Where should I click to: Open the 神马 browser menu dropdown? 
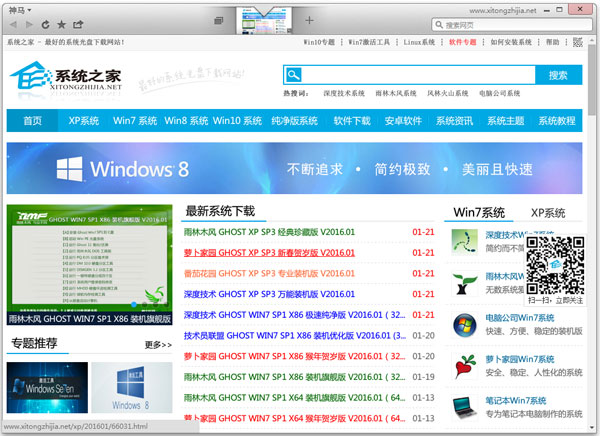tap(20, 10)
